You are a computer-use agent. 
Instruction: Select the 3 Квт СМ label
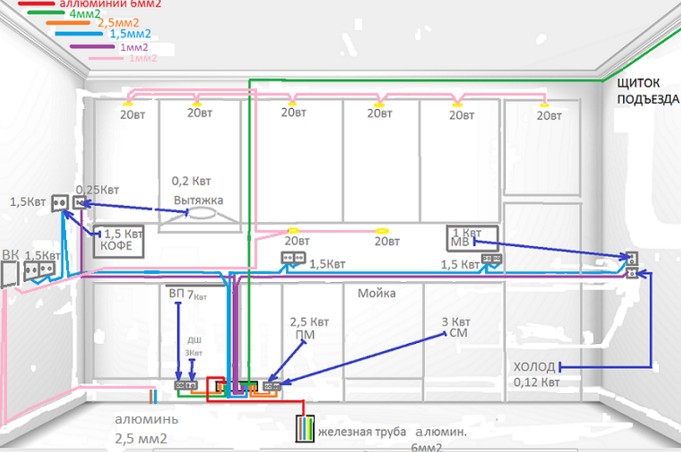coord(455,330)
